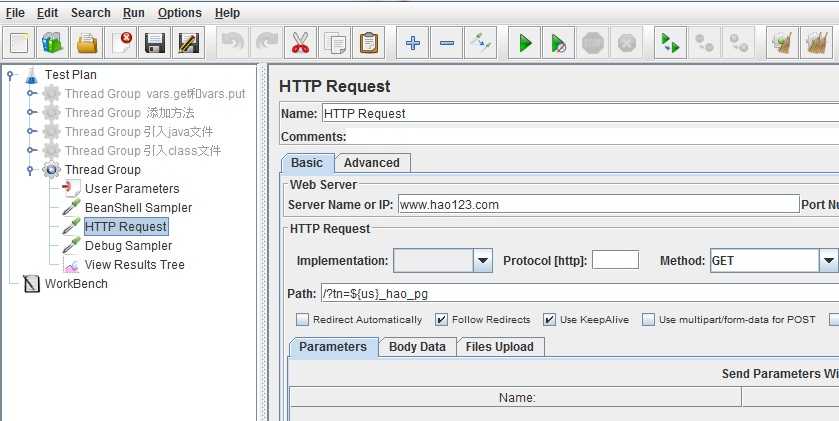Open the Method GET dropdown

[828, 261]
